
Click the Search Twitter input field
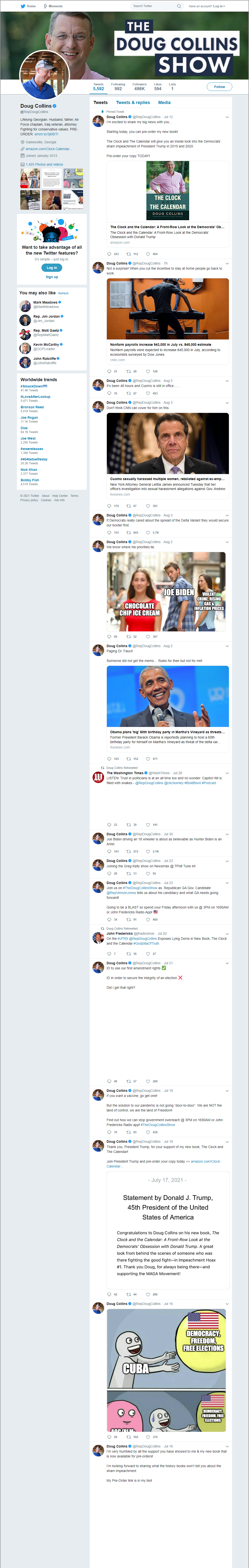point(156,6)
